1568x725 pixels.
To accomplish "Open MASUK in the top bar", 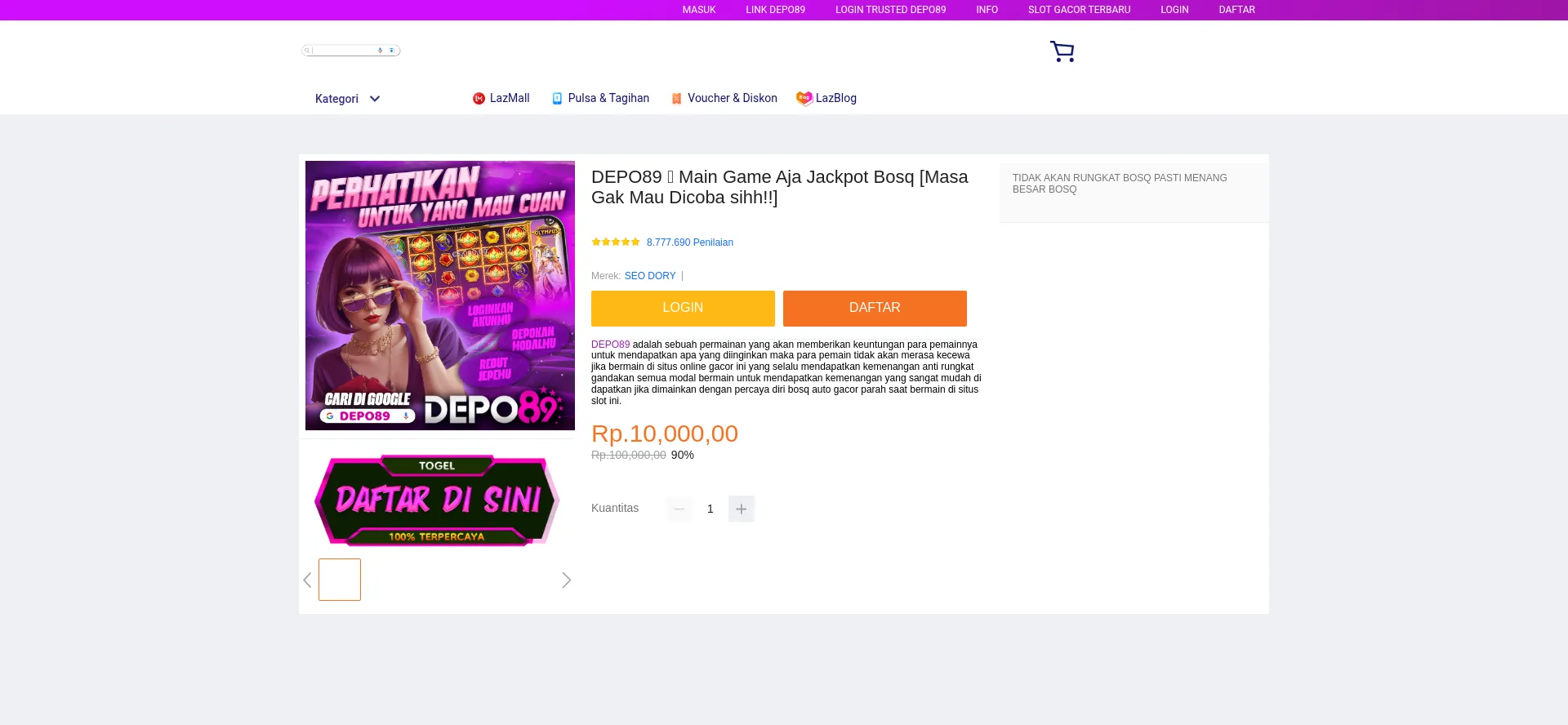I will 699,10.
